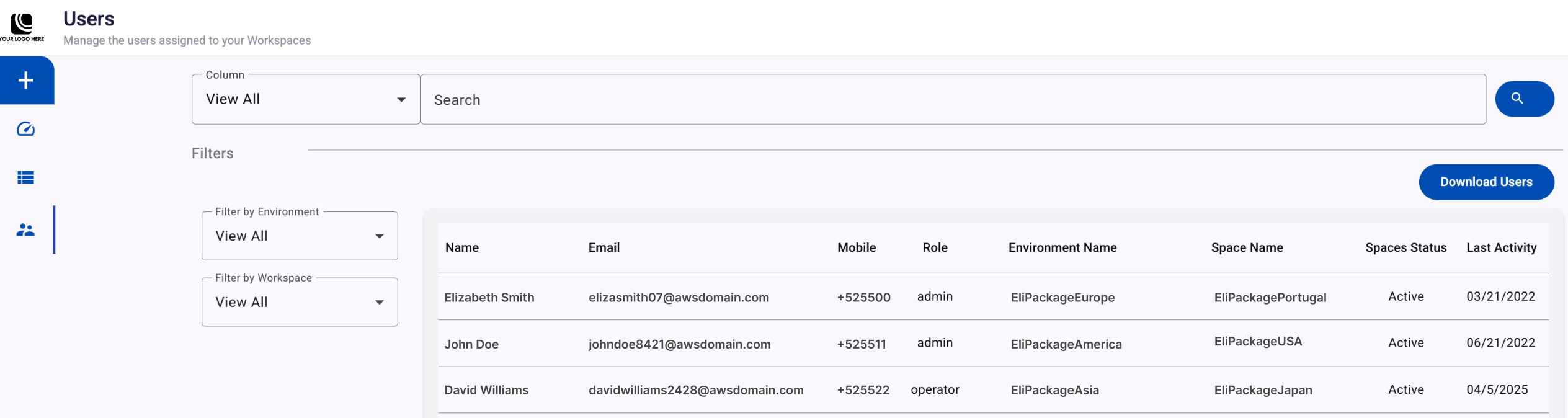Open the dashboard gauge icon
This screenshot has width=1568, height=418.
(x=25, y=129)
